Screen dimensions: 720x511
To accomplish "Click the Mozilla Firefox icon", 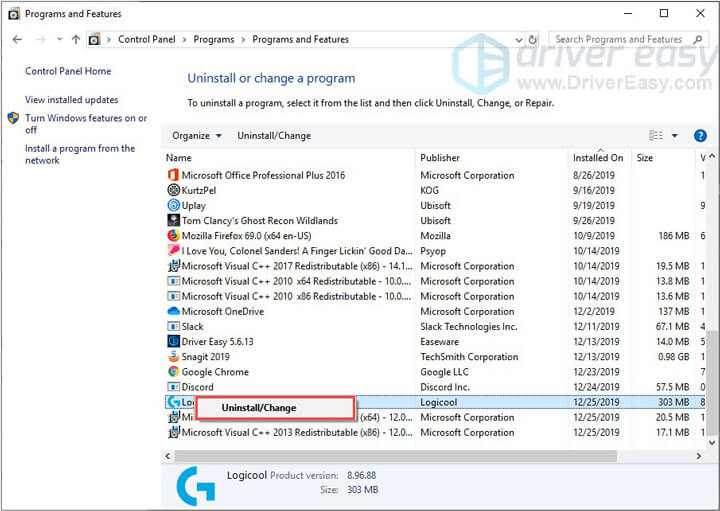I will (173, 236).
